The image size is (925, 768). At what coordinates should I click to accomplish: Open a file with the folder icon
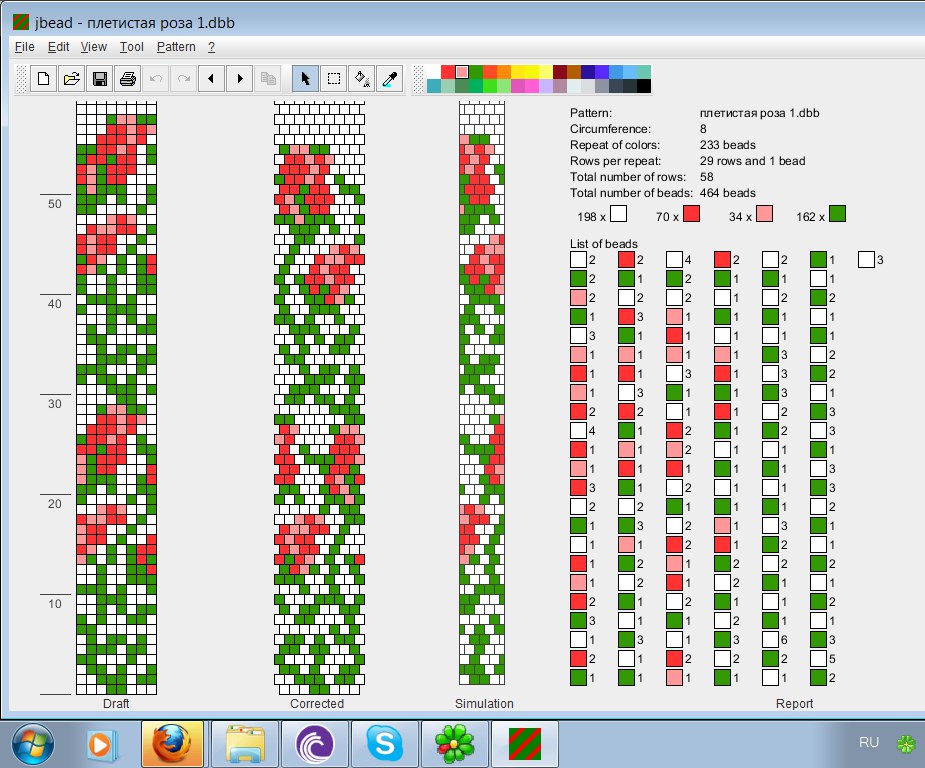[x=71, y=79]
